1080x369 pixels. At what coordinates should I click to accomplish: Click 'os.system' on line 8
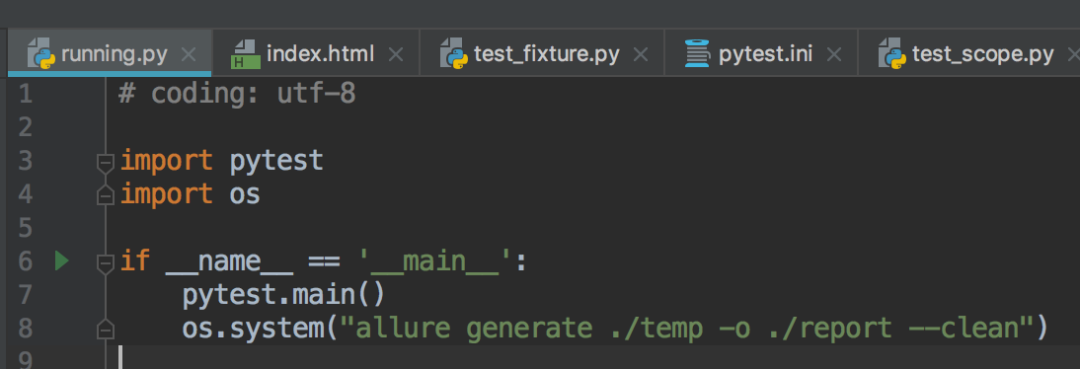click(x=253, y=329)
